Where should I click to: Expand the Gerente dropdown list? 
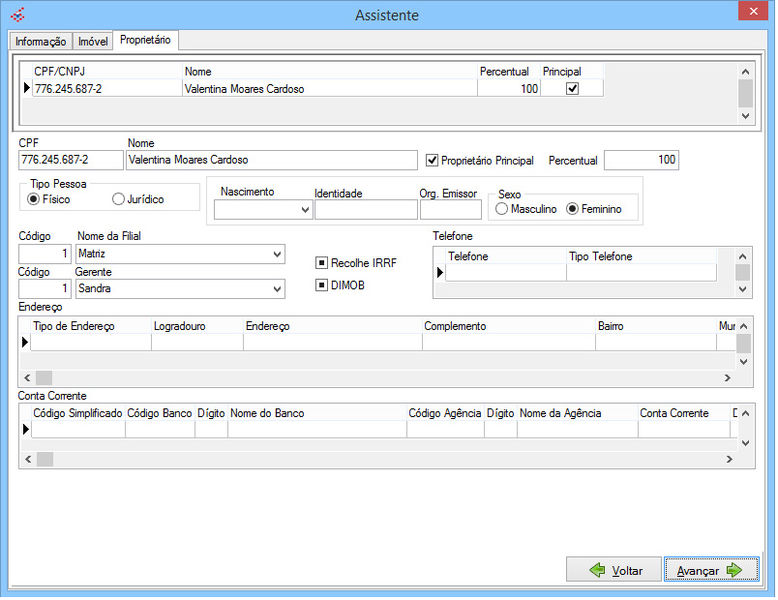point(276,289)
